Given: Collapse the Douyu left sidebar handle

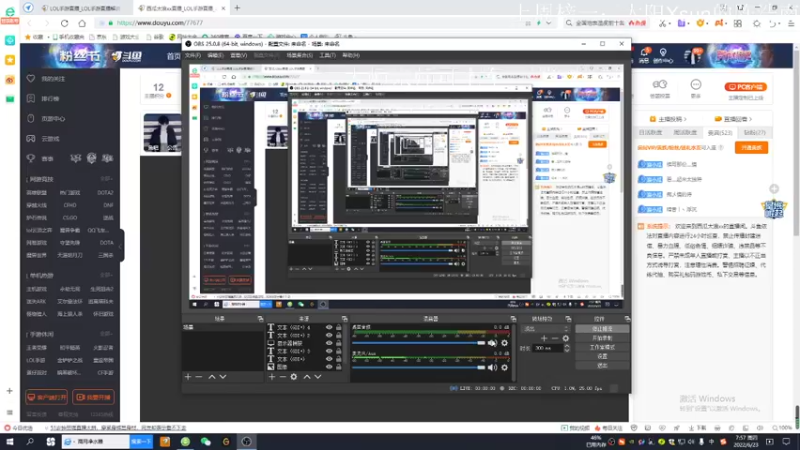Looking at the screenshot, I should pyautogui.click(x=121, y=246).
